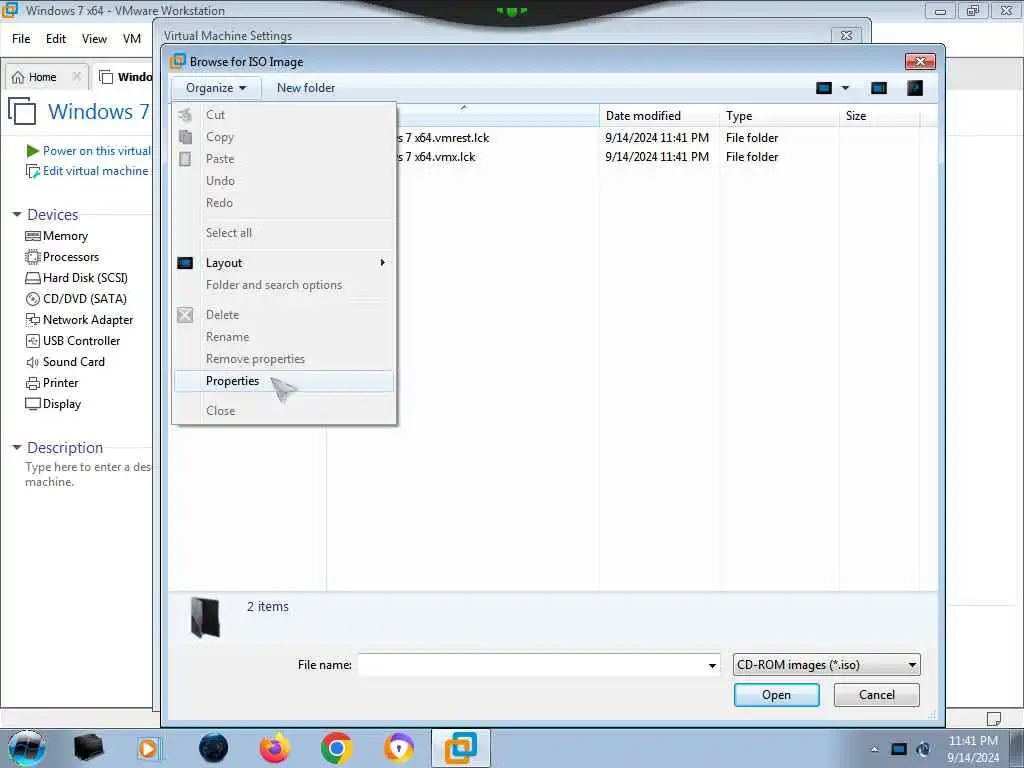
Task: Open the Organize dropdown menu
Action: (x=216, y=88)
